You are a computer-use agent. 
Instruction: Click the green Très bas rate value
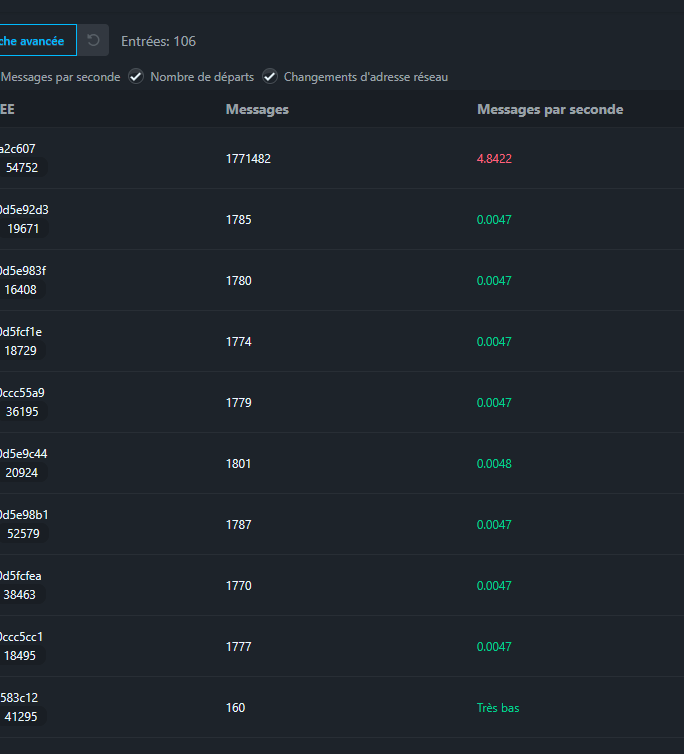coord(498,708)
